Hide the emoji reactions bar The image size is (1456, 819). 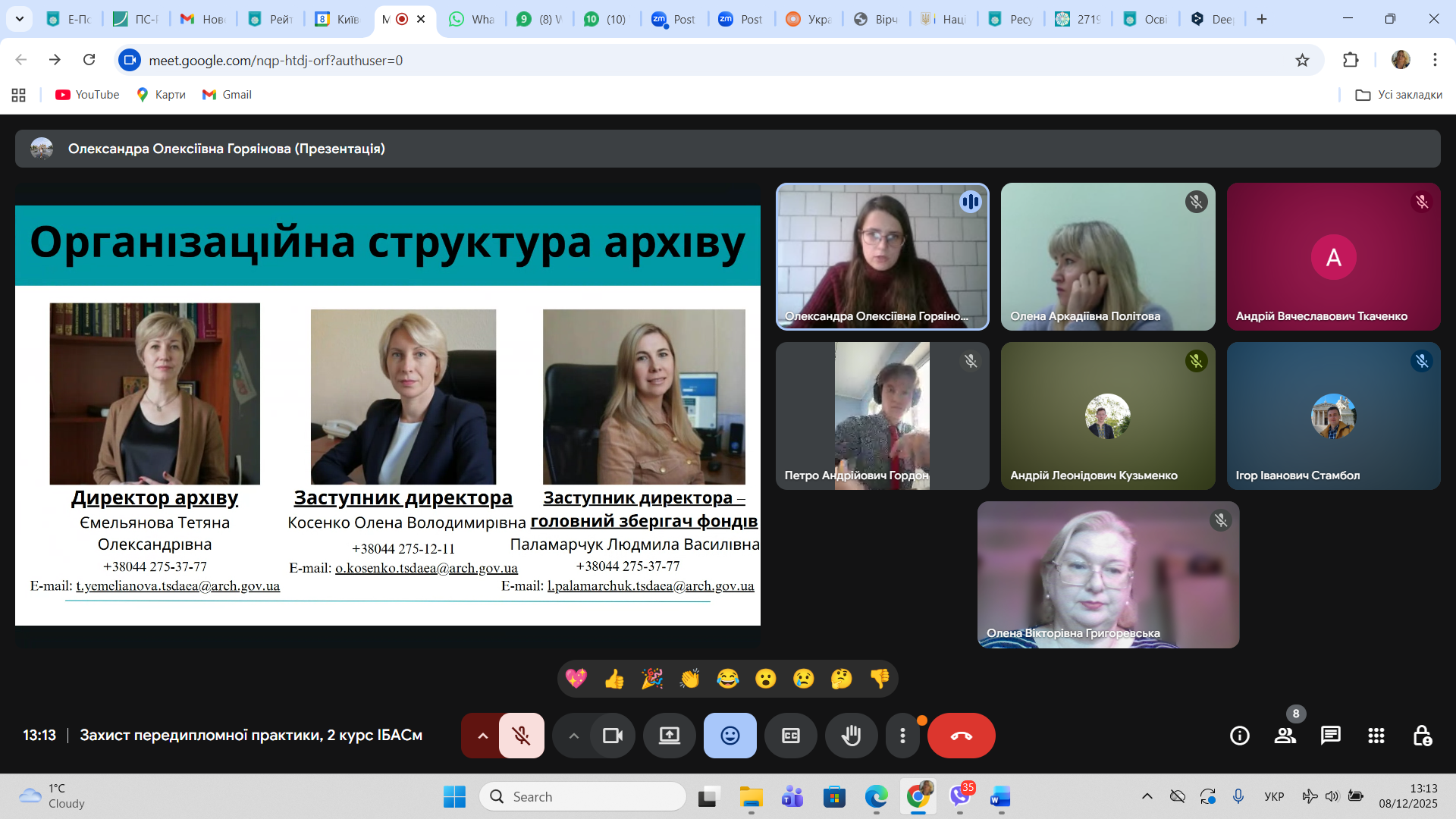tap(730, 736)
